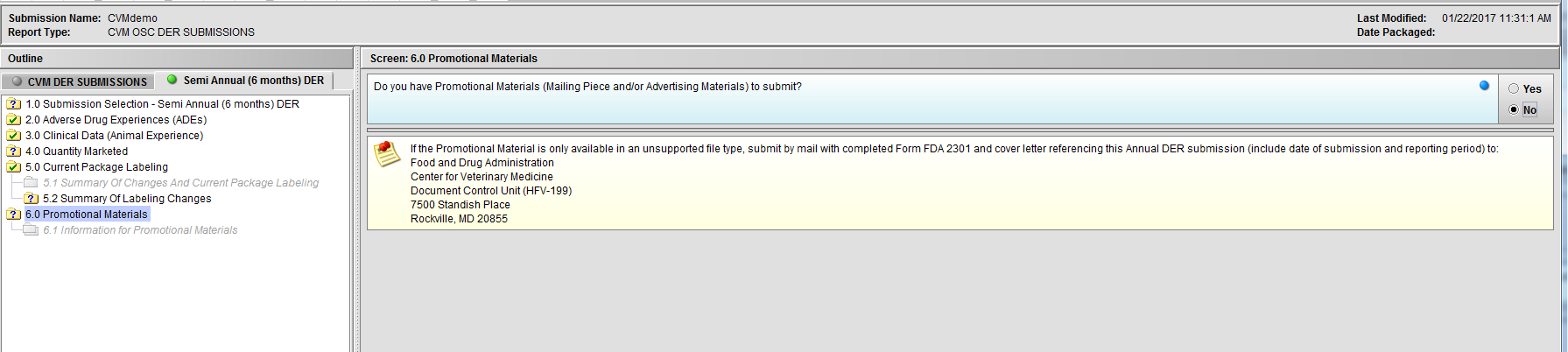Open 2.0 Adverse Drug Experiences (ADEs) section
This screenshot has height=352, width=1568.
116,120
